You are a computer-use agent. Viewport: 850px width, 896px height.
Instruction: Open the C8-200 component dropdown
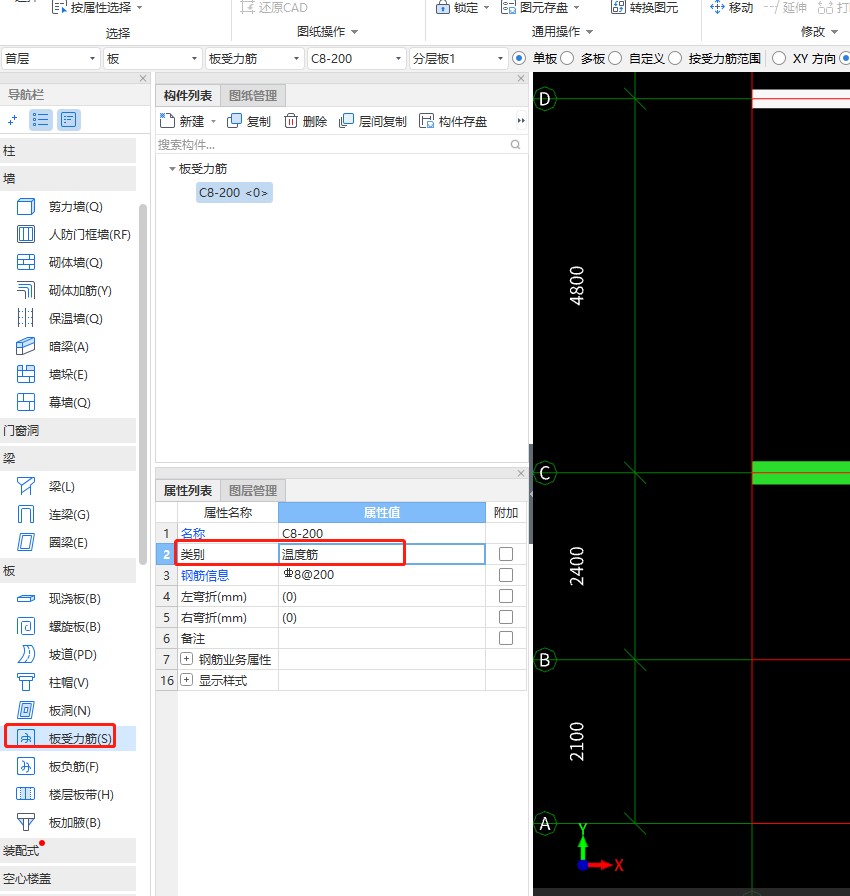click(356, 58)
